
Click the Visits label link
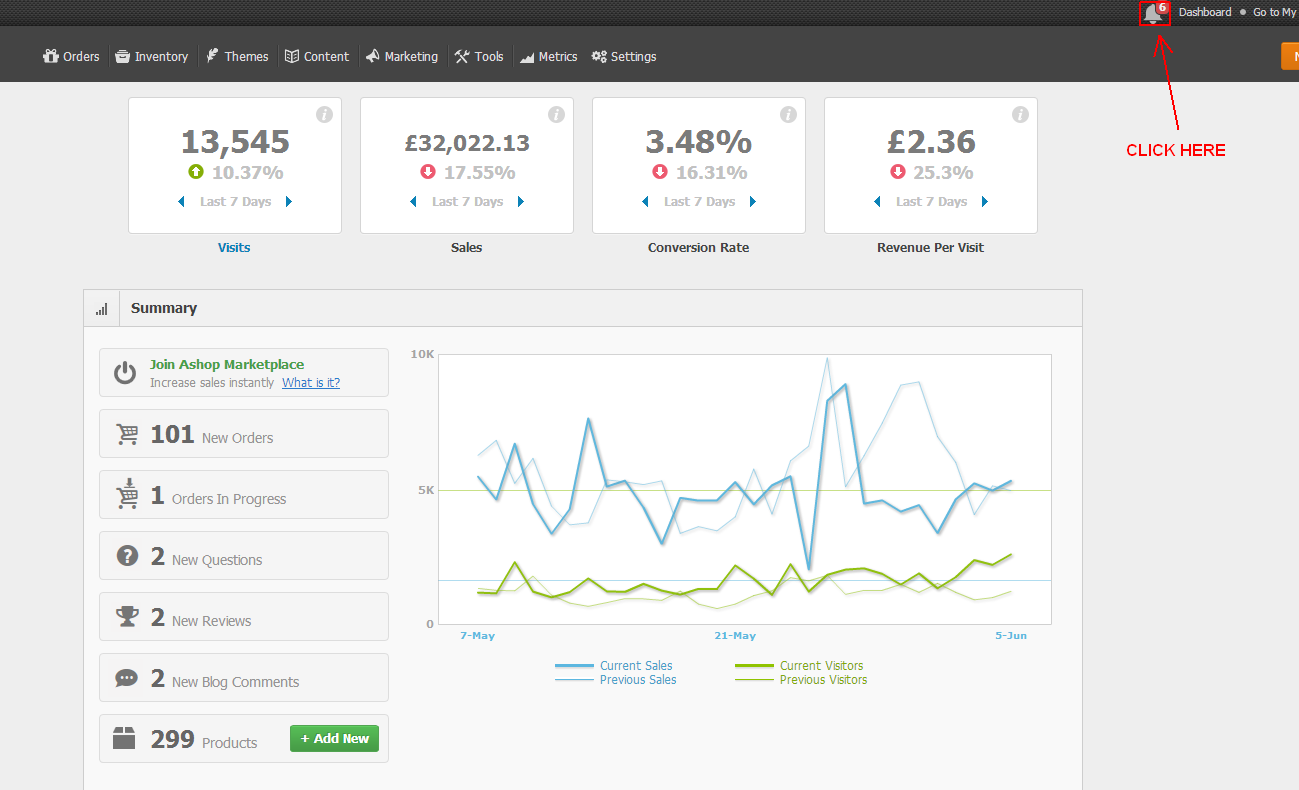click(x=234, y=247)
